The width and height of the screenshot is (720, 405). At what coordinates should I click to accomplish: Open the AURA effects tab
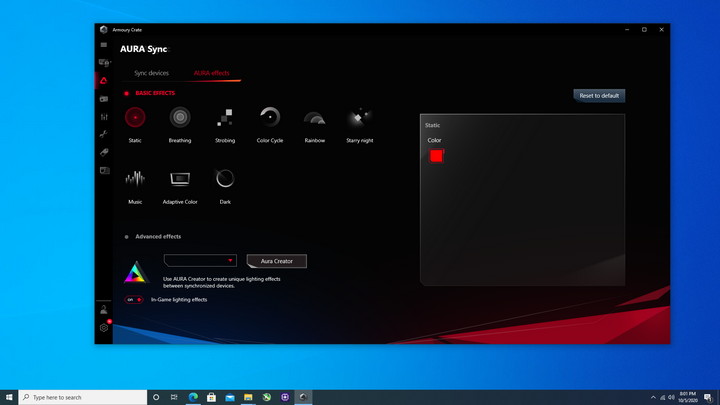pos(211,73)
